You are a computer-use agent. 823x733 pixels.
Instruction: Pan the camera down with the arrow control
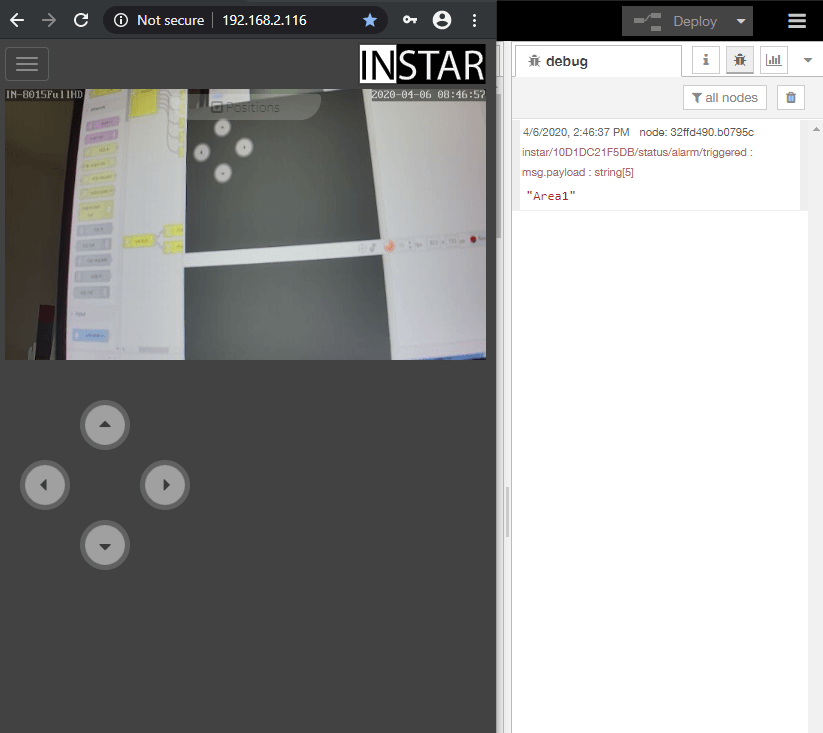pos(104,545)
